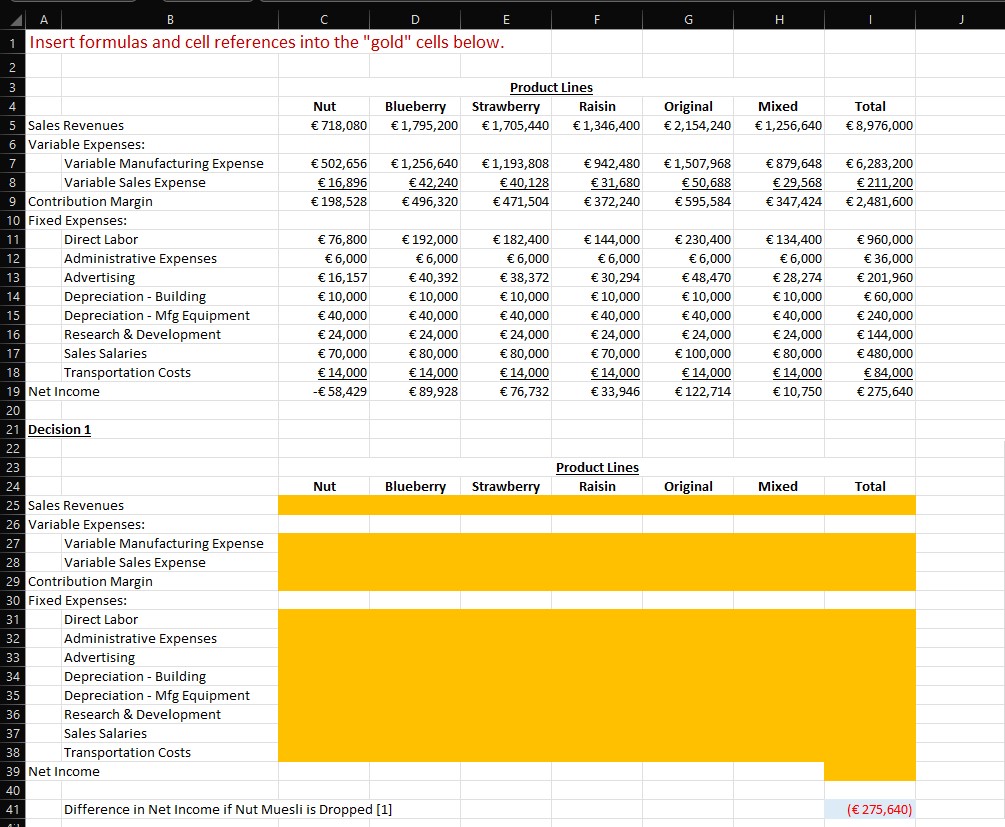Click the Decision 1 heading cell
The image size is (1005, 827).
[59, 430]
